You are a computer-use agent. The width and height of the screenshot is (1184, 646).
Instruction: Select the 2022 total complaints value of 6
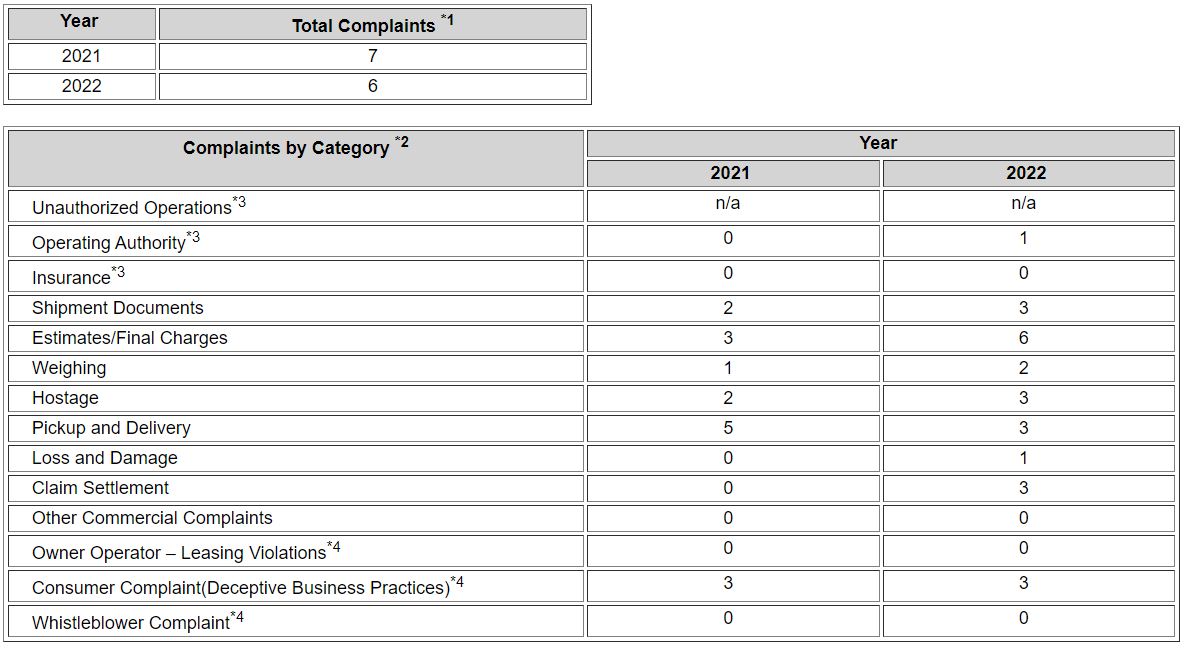372,86
